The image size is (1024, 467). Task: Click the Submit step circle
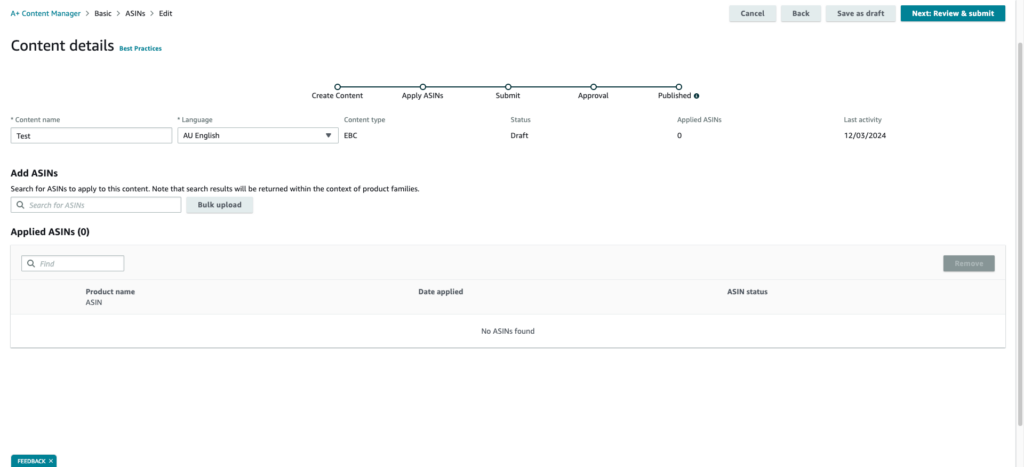[x=508, y=87]
